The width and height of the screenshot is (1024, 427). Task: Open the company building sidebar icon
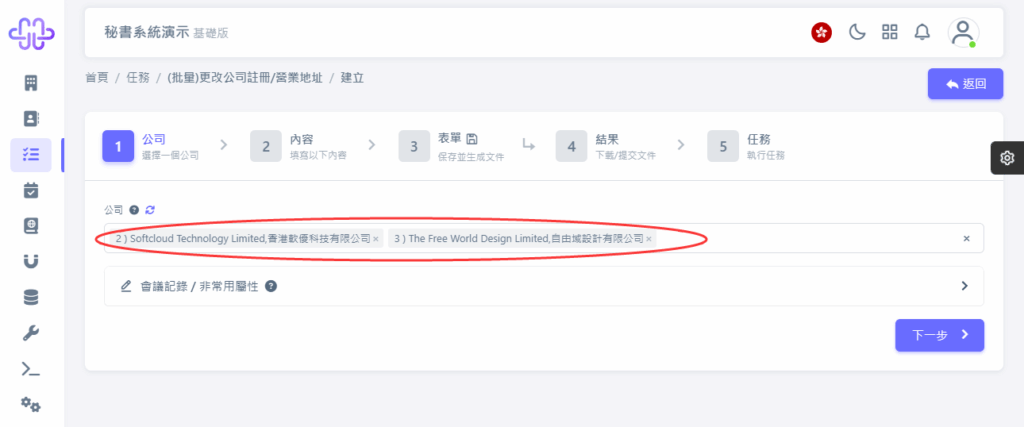click(x=31, y=83)
